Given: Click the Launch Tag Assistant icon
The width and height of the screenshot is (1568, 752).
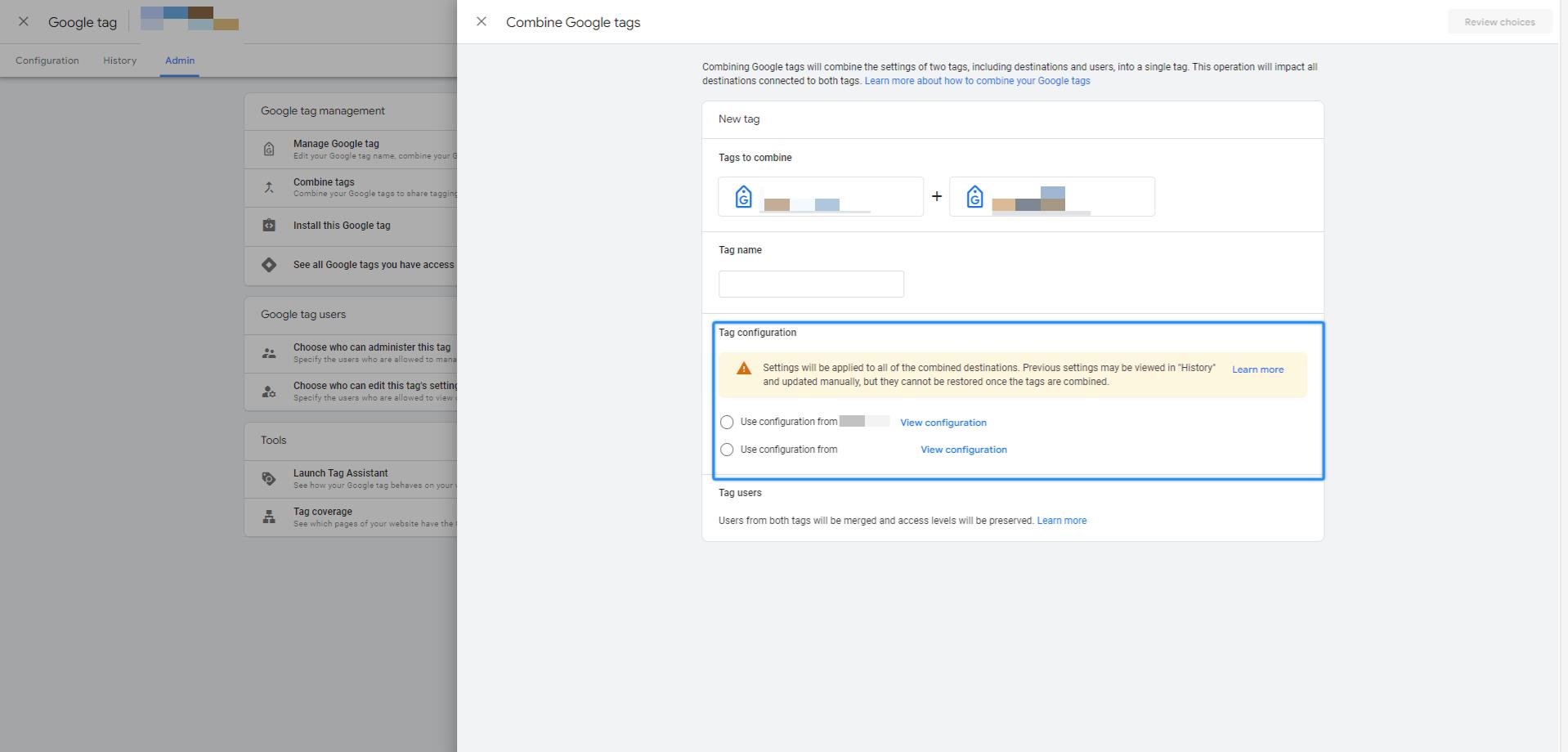Looking at the screenshot, I should pos(269,479).
